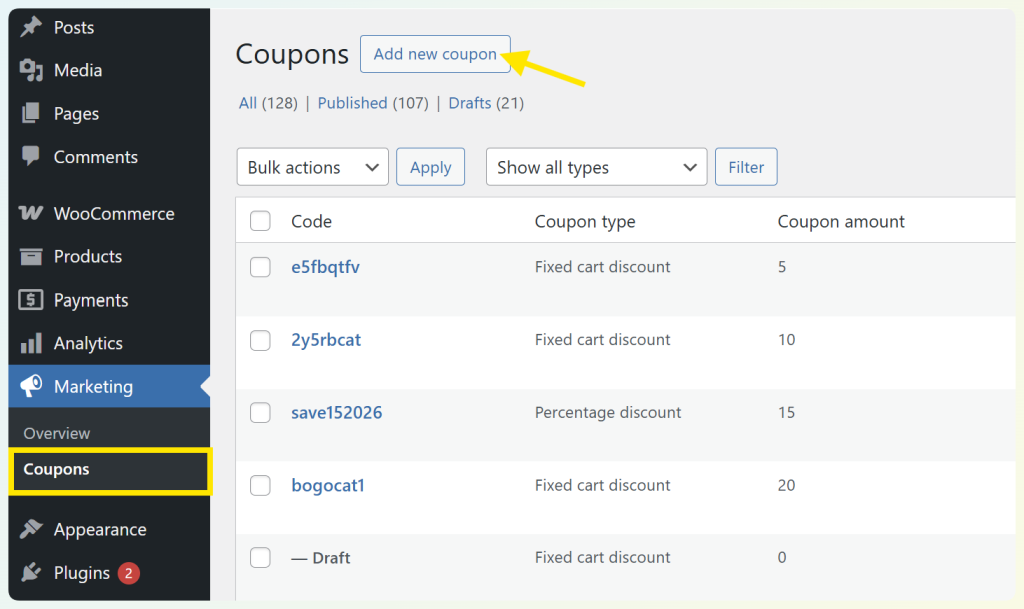
Task: Check the box next to coupon e5fbqtfv
Action: click(x=260, y=267)
